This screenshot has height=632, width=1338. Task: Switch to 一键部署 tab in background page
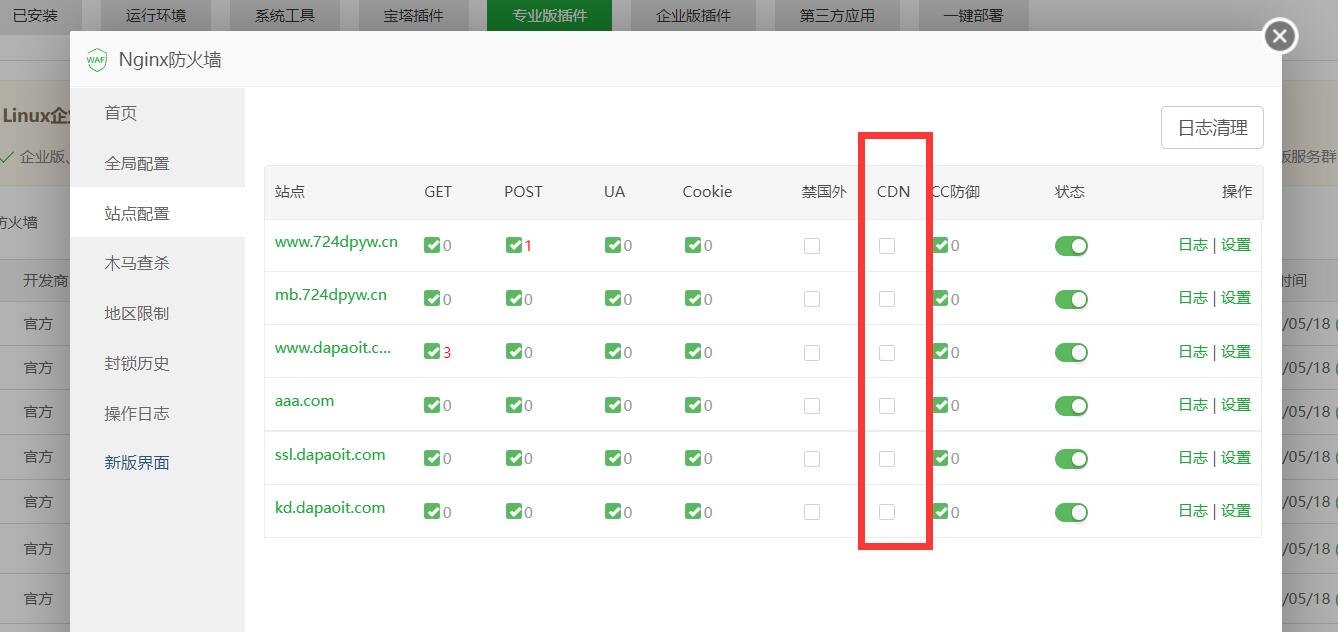point(973,15)
